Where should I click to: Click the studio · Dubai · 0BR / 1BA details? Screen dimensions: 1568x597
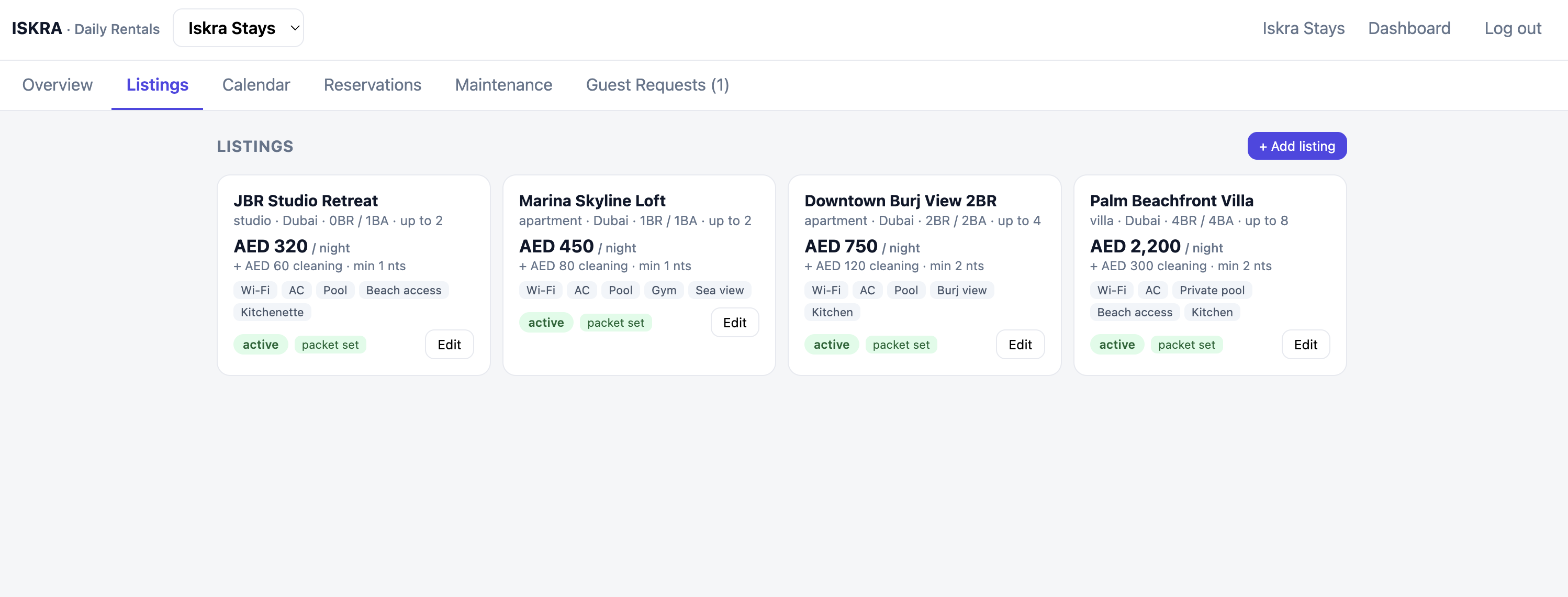(338, 220)
